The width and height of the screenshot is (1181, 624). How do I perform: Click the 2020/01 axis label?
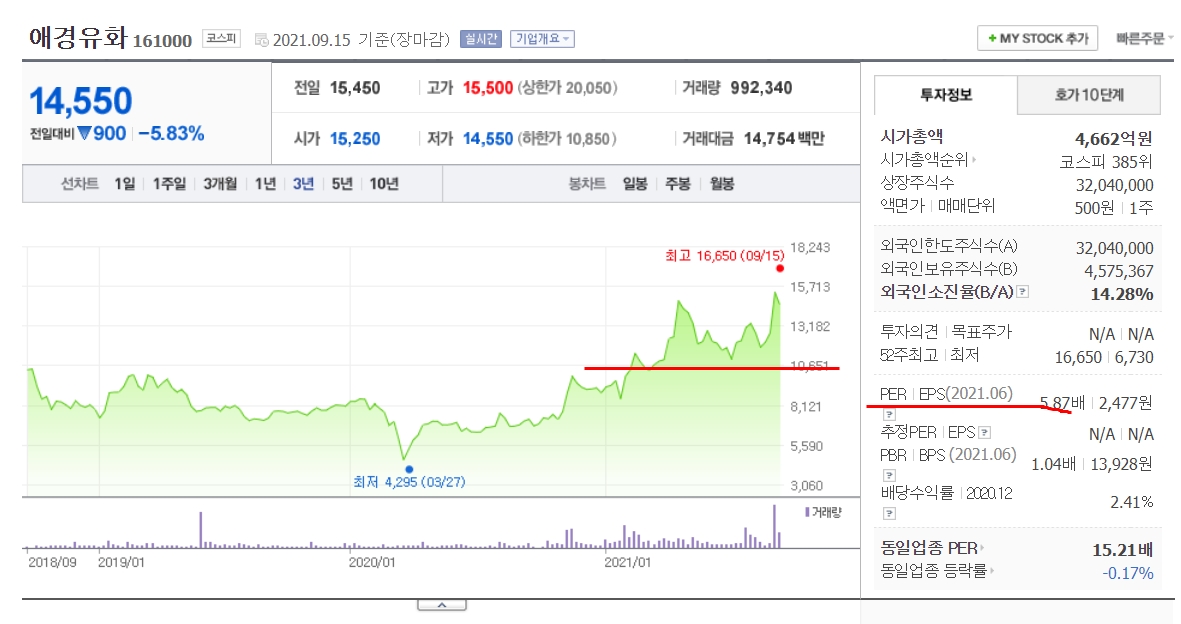pyautogui.click(x=372, y=562)
